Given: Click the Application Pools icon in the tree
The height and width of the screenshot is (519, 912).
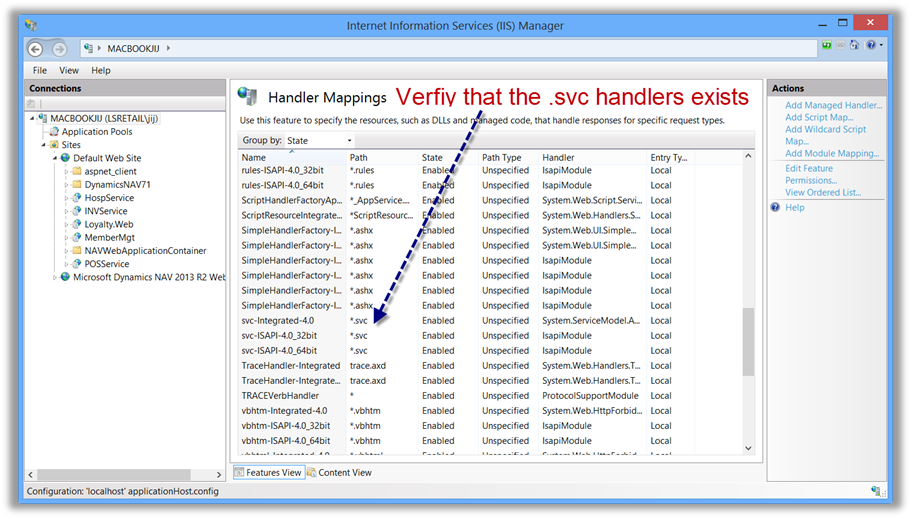Looking at the screenshot, I should coord(55,131).
